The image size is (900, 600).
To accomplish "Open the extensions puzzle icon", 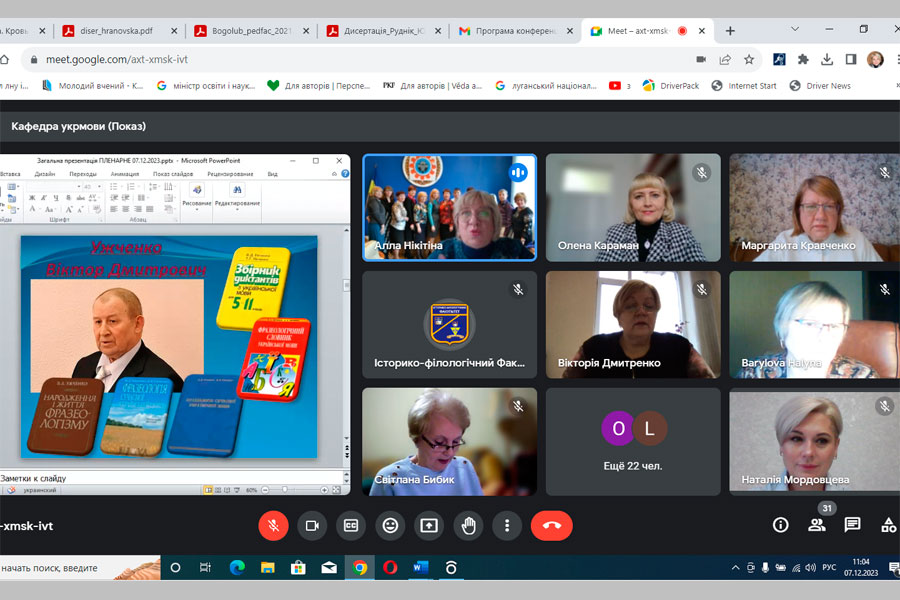I will 803,59.
